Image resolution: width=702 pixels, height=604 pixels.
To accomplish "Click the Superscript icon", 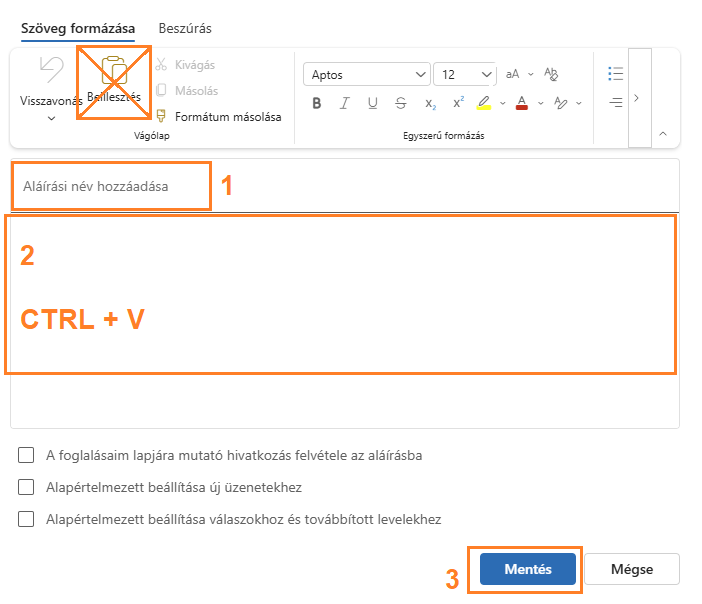I will [x=458, y=103].
